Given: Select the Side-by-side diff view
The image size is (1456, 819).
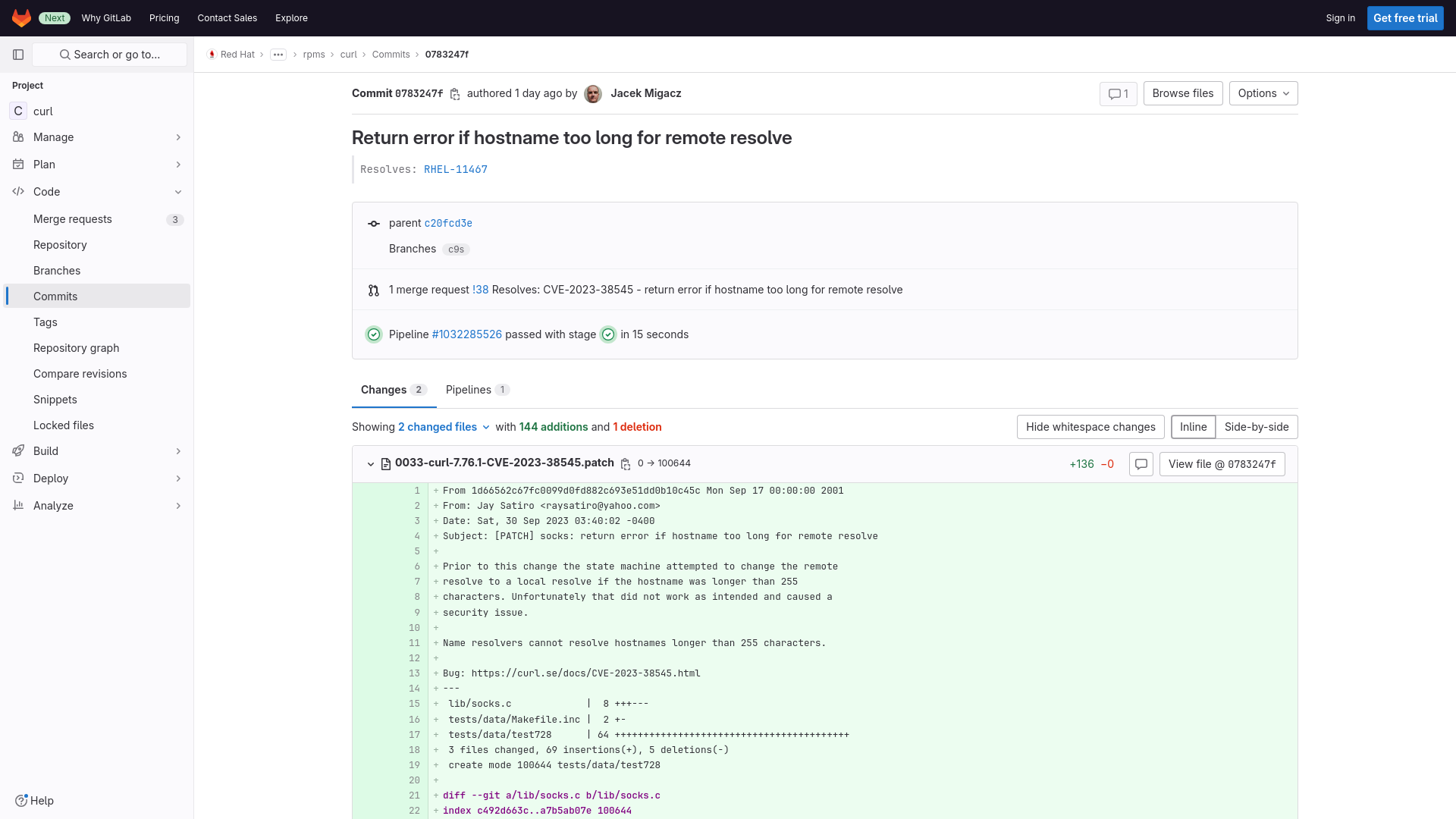Looking at the screenshot, I should pyautogui.click(x=1256, y=426).
